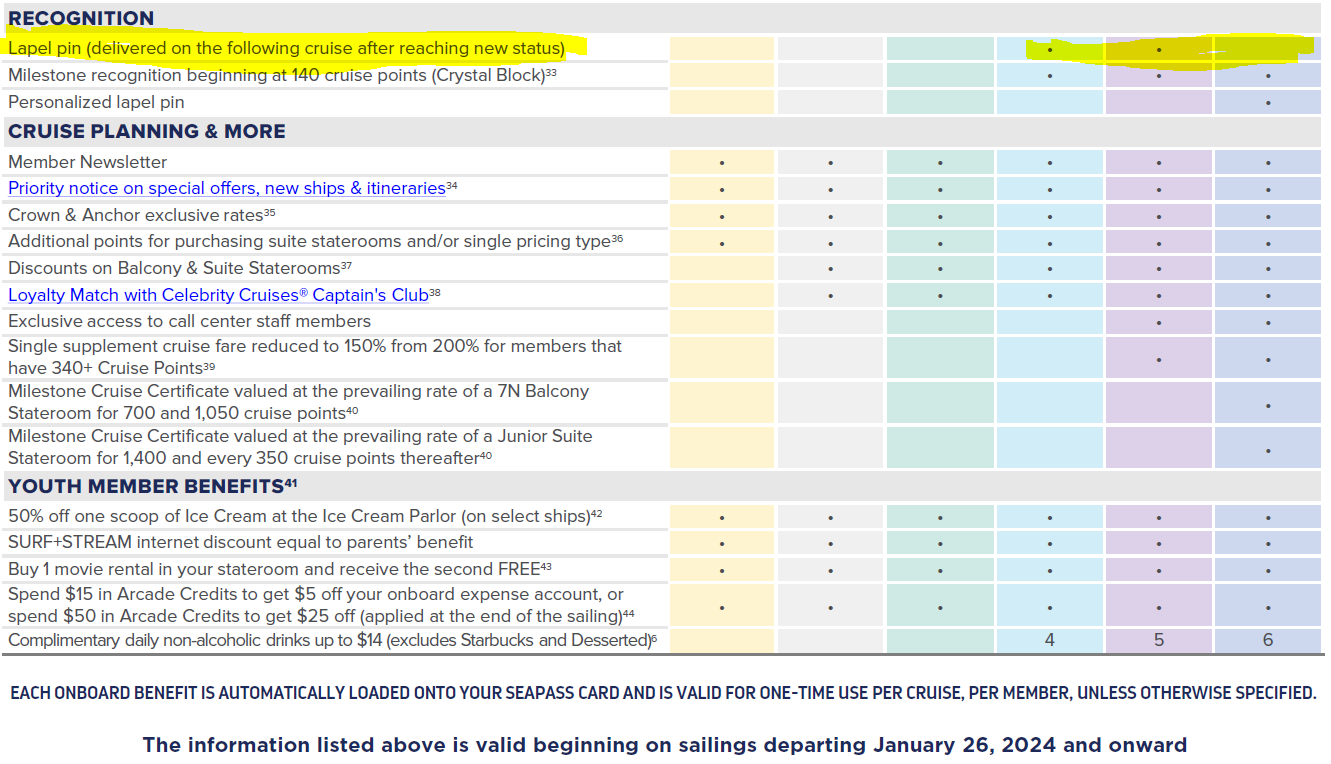Select Exclusive access to call center staff text
This screenshot has width=1331, height=764.
(x=189, y=321)
